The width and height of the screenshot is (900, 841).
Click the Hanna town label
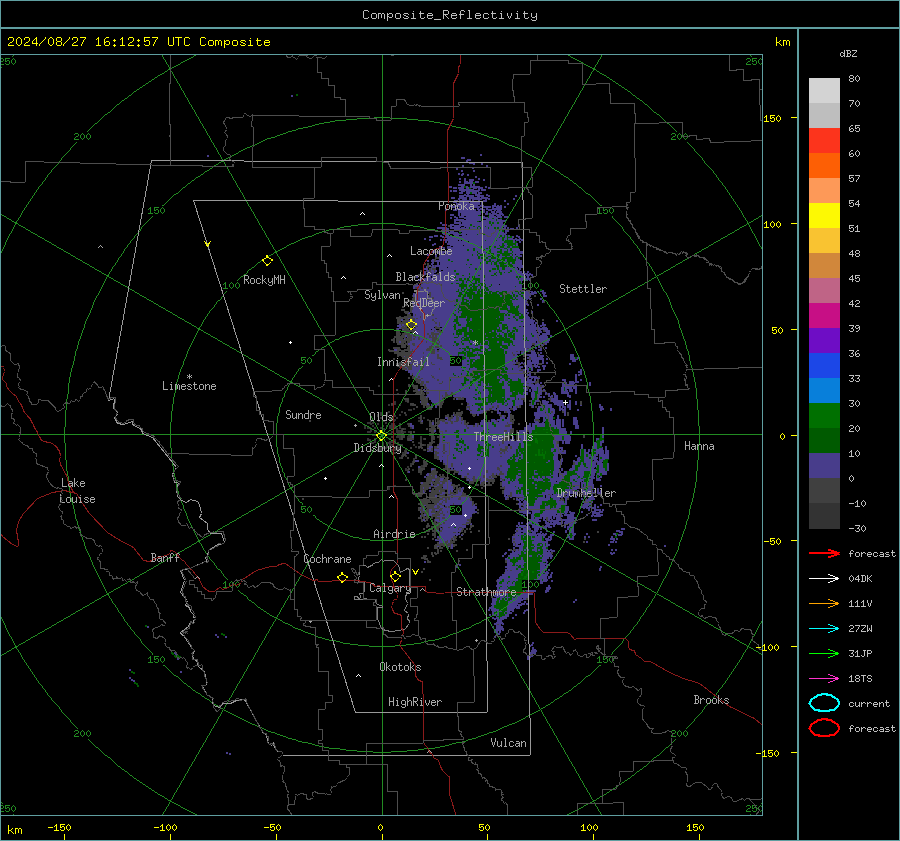[699, 446]
